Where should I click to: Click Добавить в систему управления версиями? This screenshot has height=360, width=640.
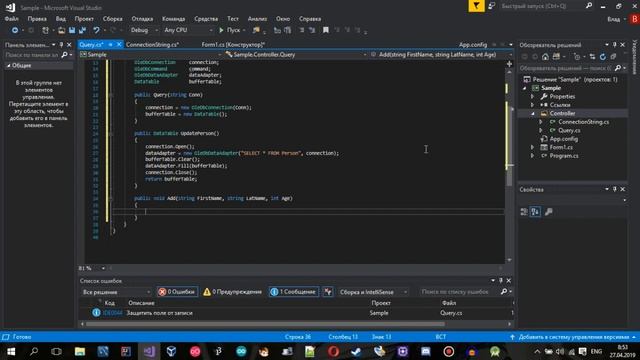click(x=574, y=337)
